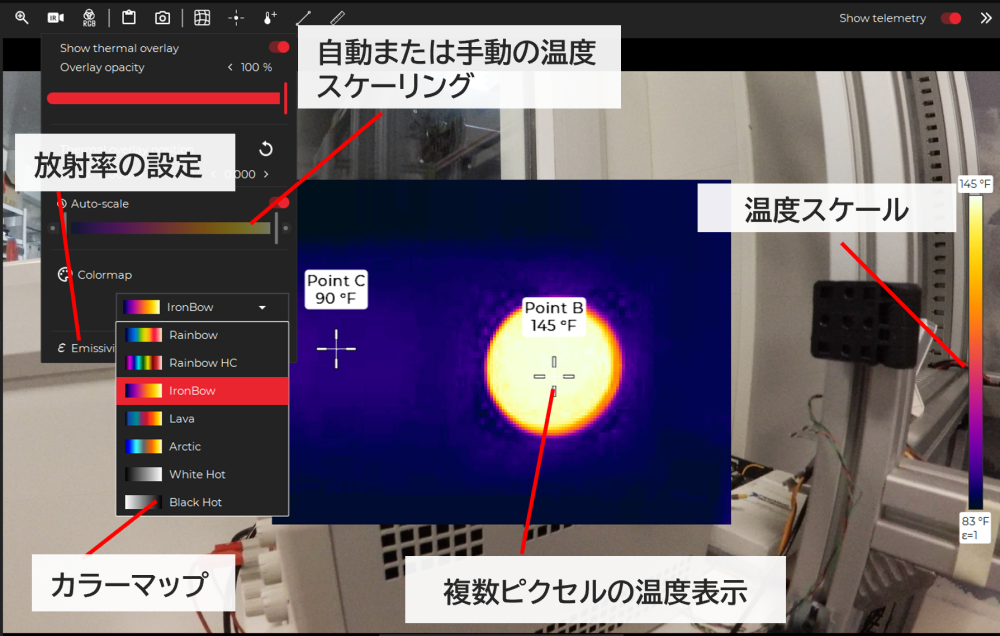Screen dimensions: 1000x636
Task: Reset thermal overlay position icon
Action: [x=266, y=149]
